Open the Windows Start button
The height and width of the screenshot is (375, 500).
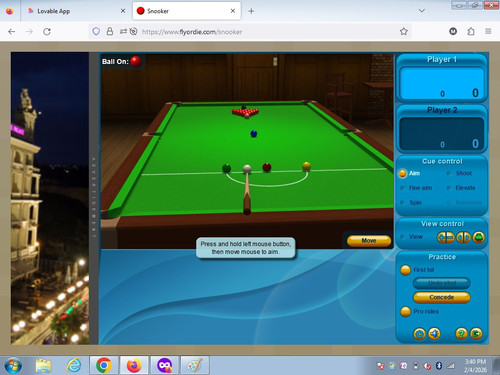point(13,365)
